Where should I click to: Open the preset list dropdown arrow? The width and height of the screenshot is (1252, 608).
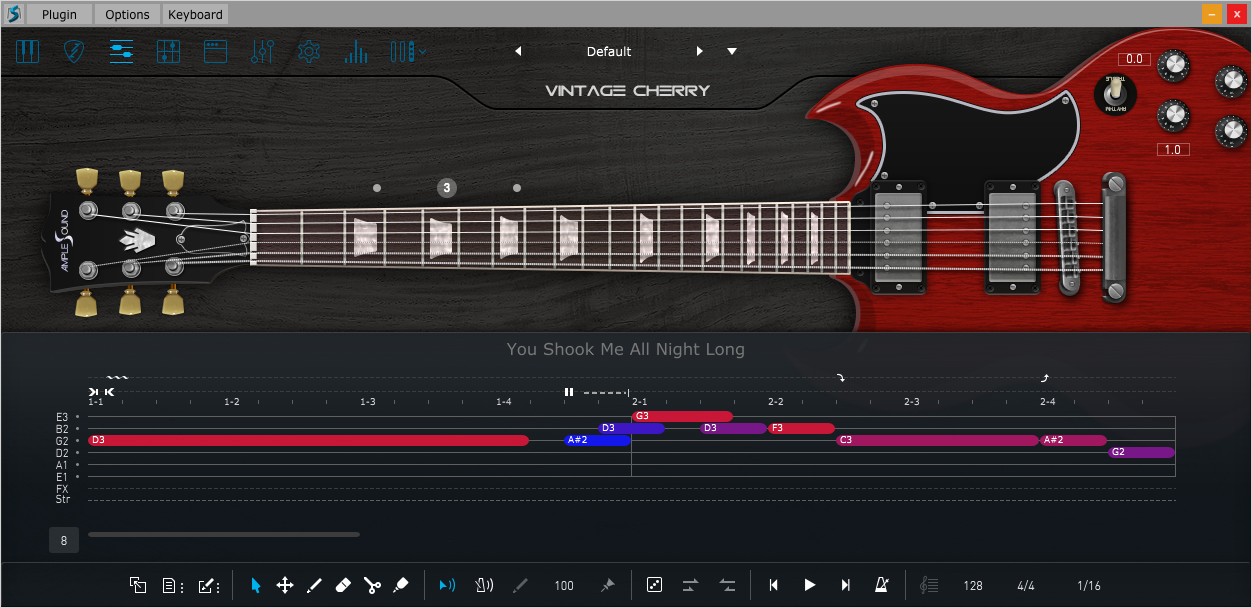pos(732,51)
